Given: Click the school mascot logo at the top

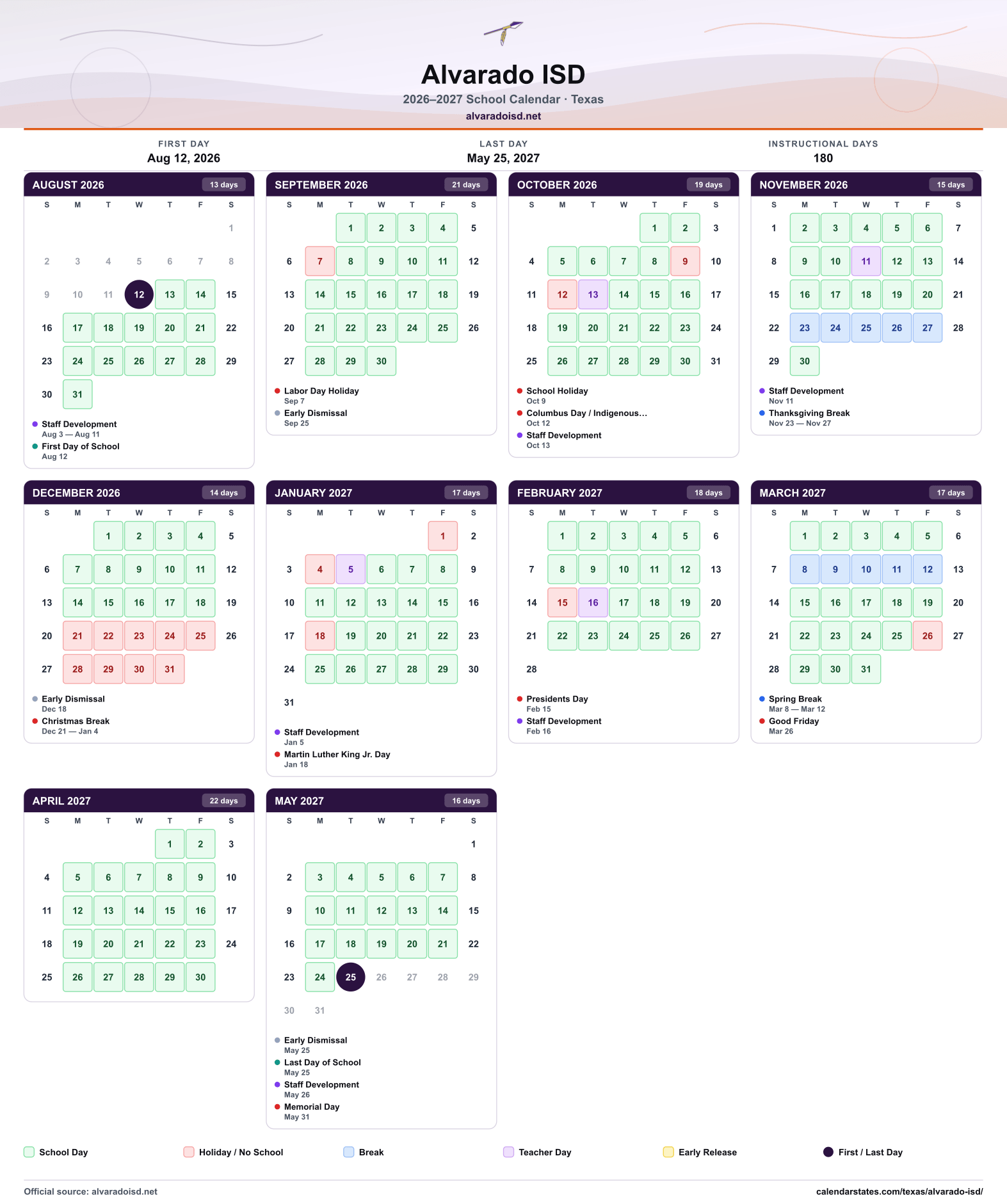Looking at the screenshot, I should (x=503, y=33).
